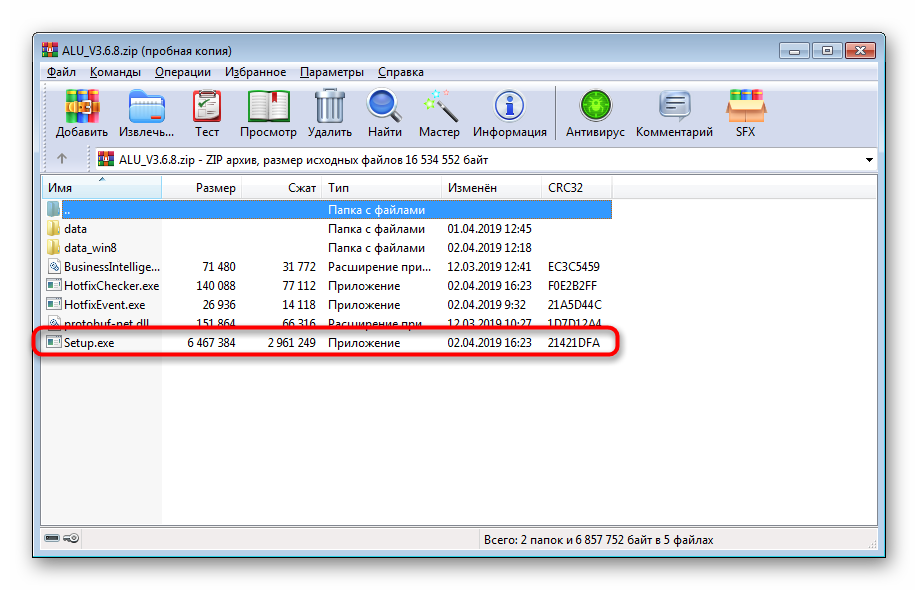Go up one folder level arrow
This screenshot has height=590, width=918.
pyautogui.click(x=62, y=159)
